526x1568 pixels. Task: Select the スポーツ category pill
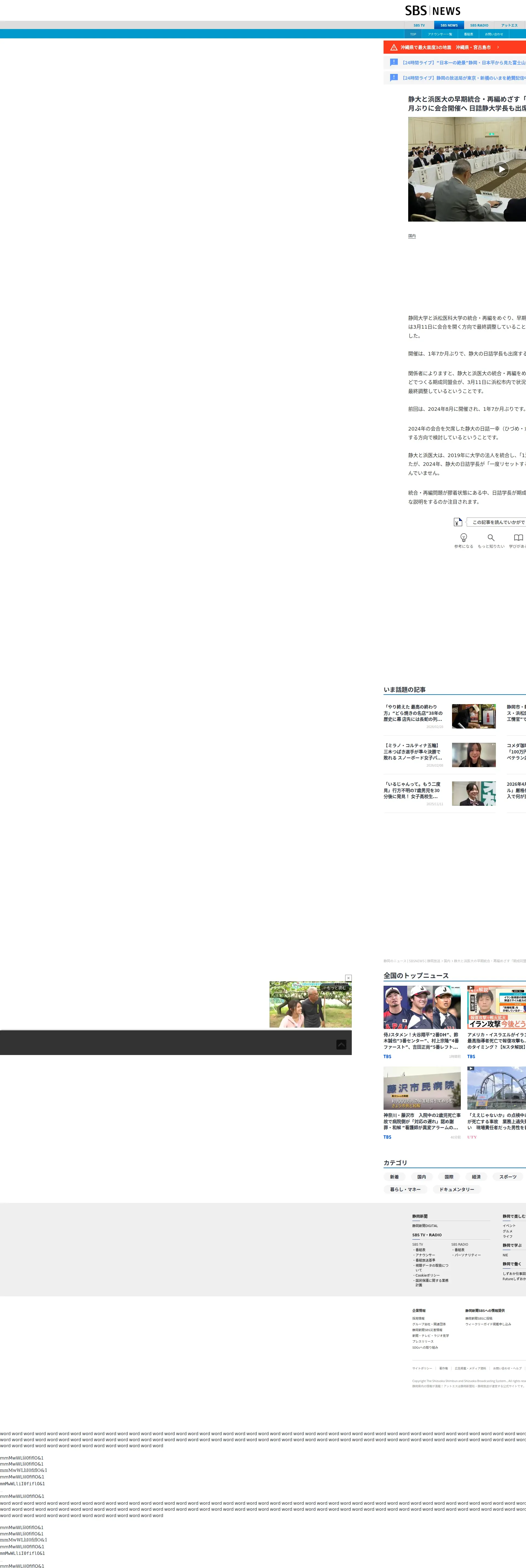(x=507, y=1177)
